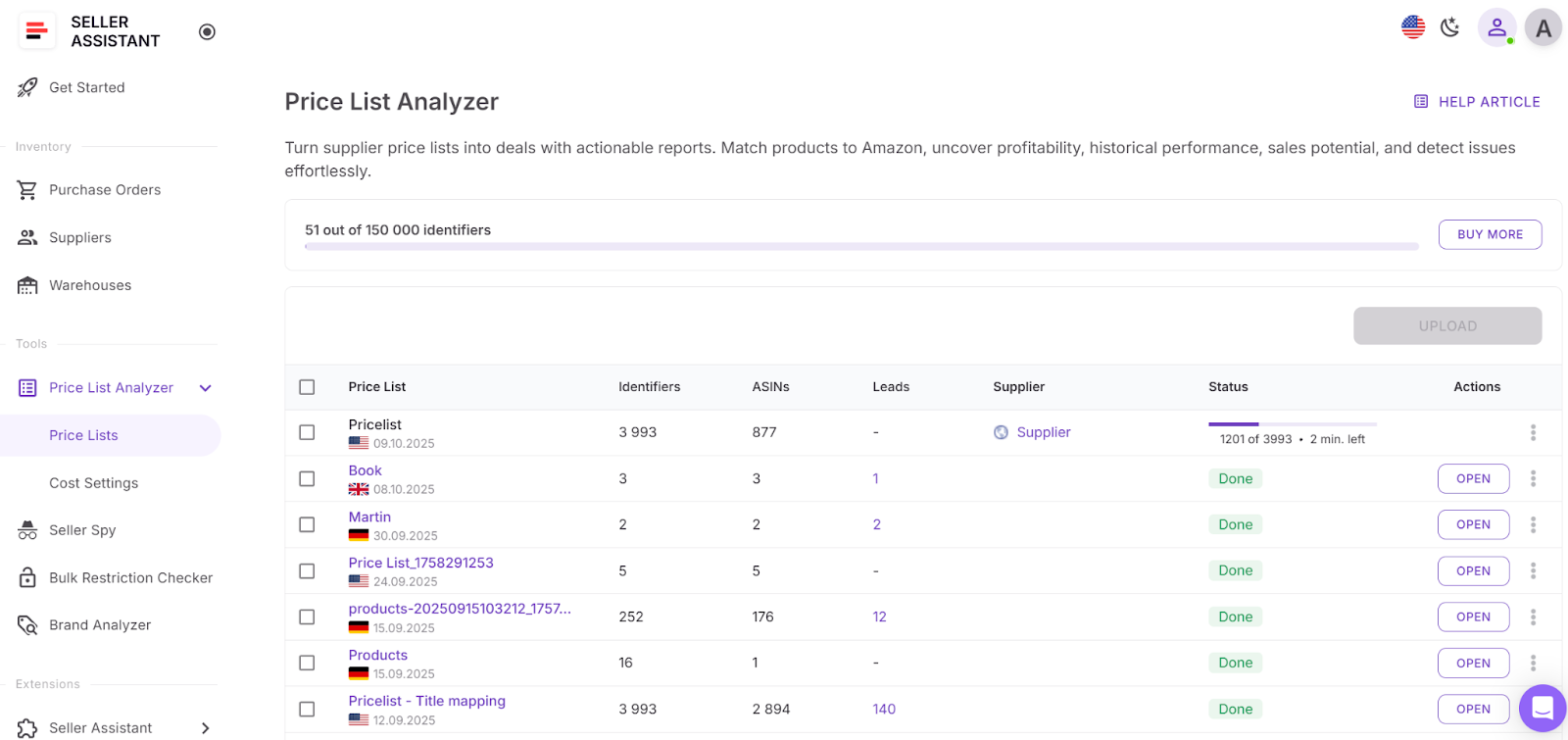
Task: Open the chat support bubble
Action: [1542, 708]
